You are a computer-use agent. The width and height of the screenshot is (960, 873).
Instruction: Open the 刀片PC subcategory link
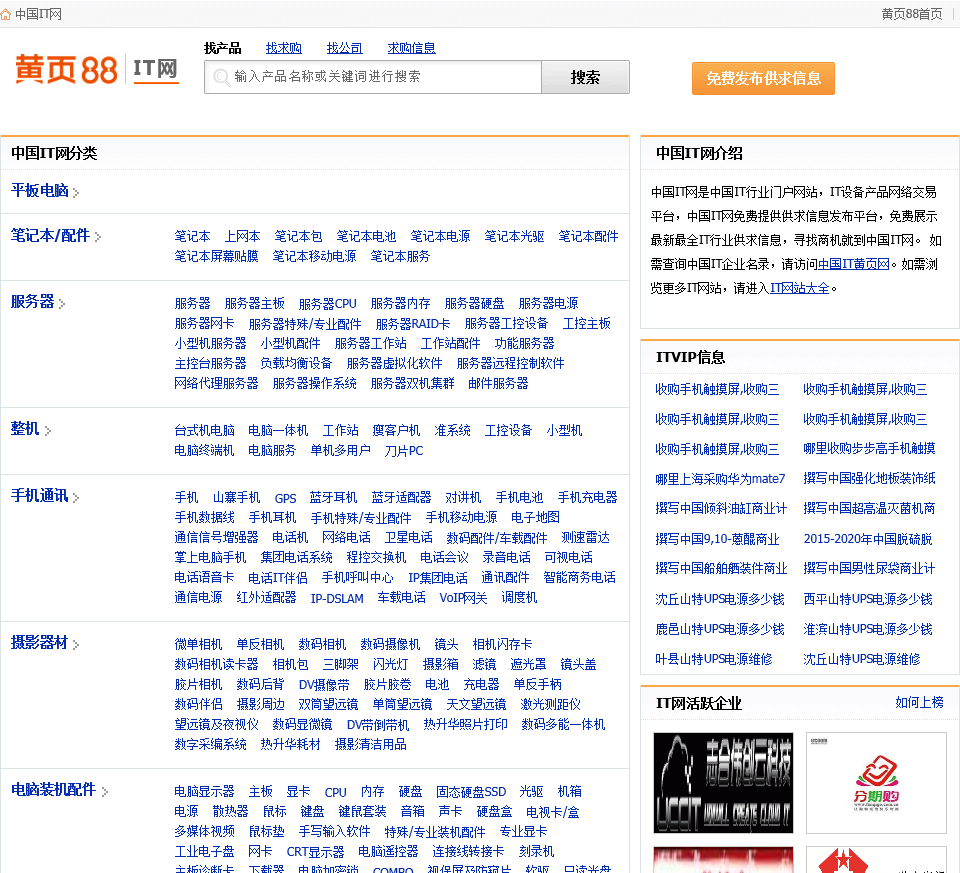(403, 451)
